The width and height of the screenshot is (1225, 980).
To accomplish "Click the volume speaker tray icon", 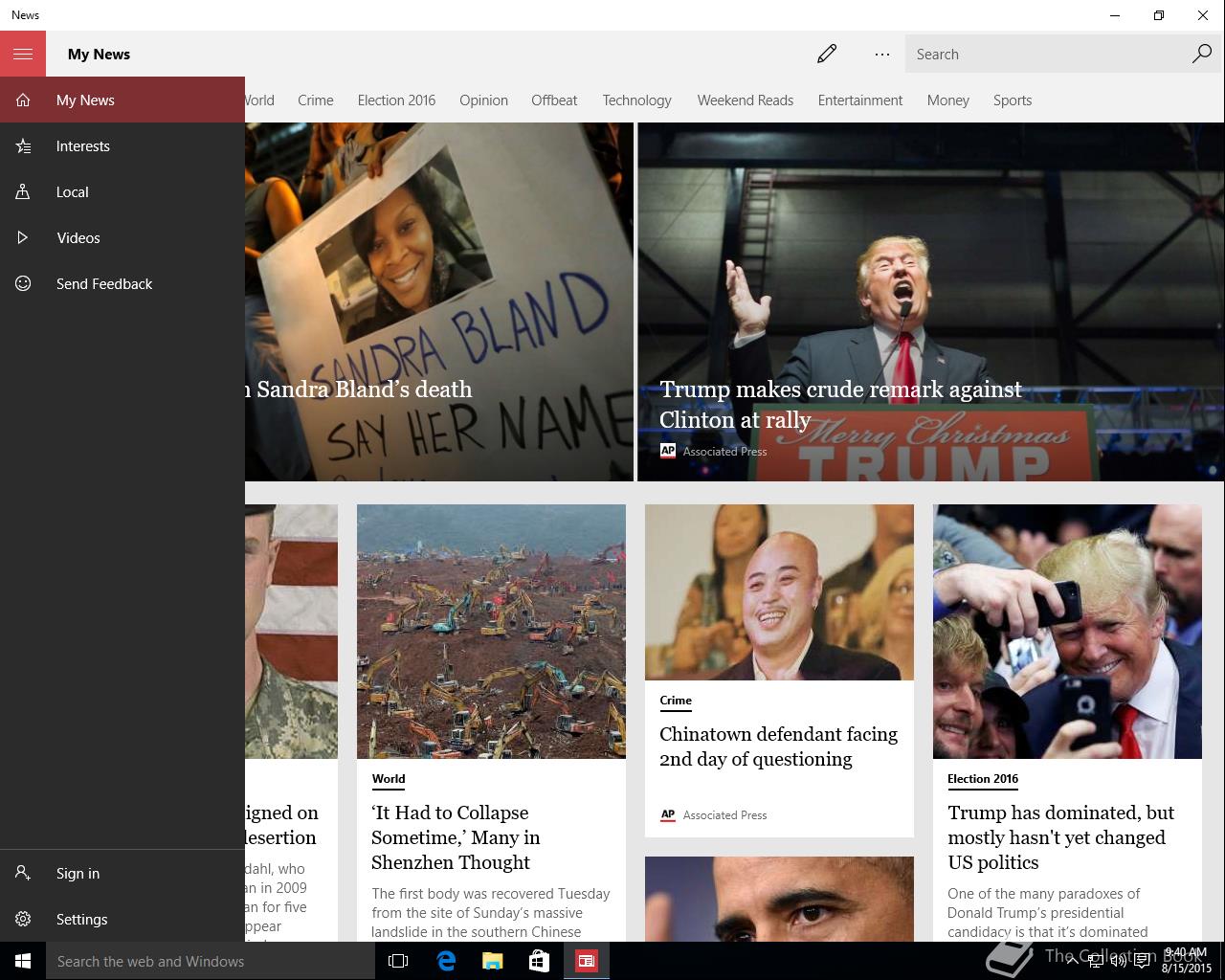I will pos(1119,962).
